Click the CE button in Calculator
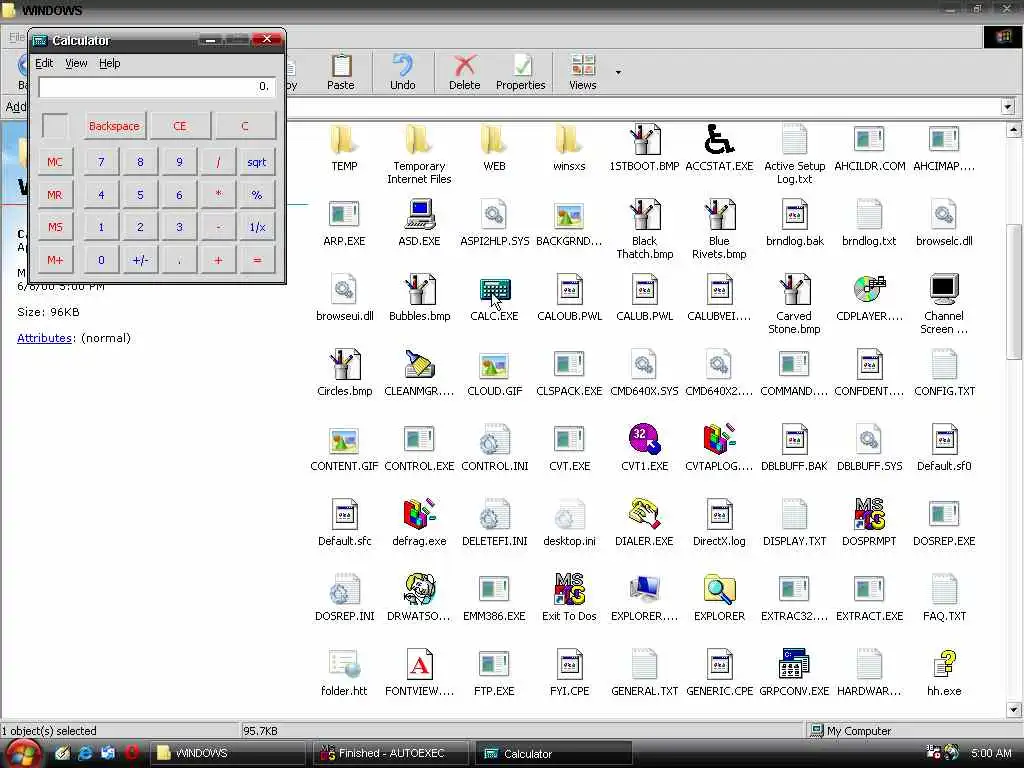The width and height of the screenshot is (1024, 768). [x=180, y=126]
